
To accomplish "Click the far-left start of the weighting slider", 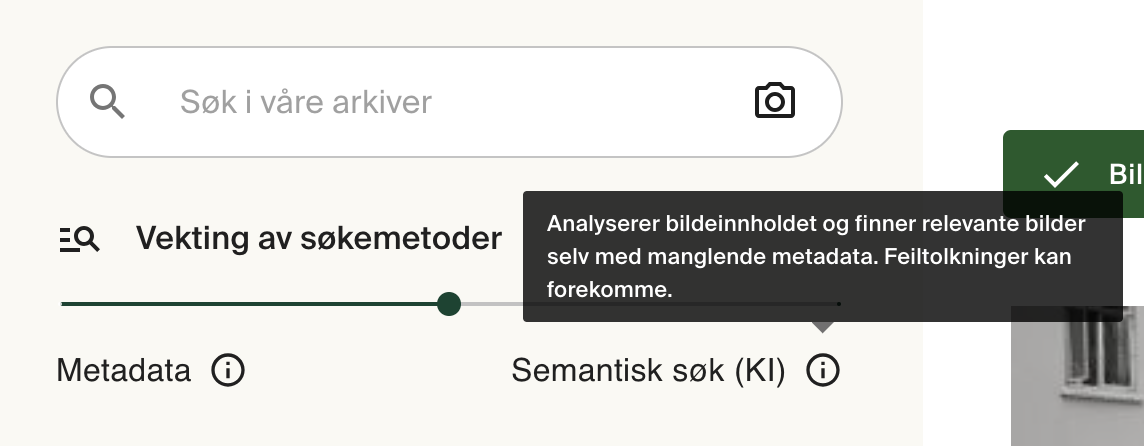I will point(64,303).
